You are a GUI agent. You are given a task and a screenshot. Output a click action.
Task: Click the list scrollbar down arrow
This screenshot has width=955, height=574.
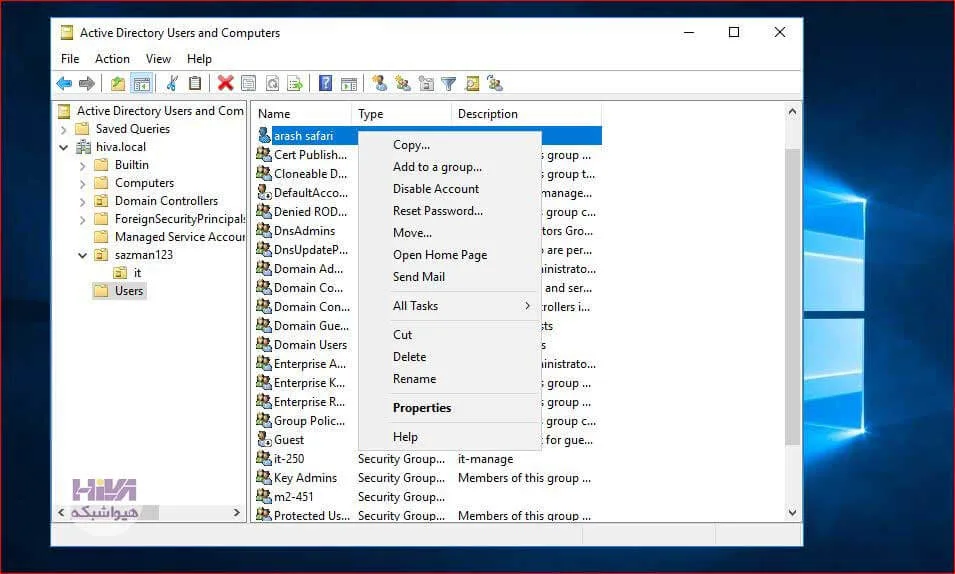tap(792, 512)
